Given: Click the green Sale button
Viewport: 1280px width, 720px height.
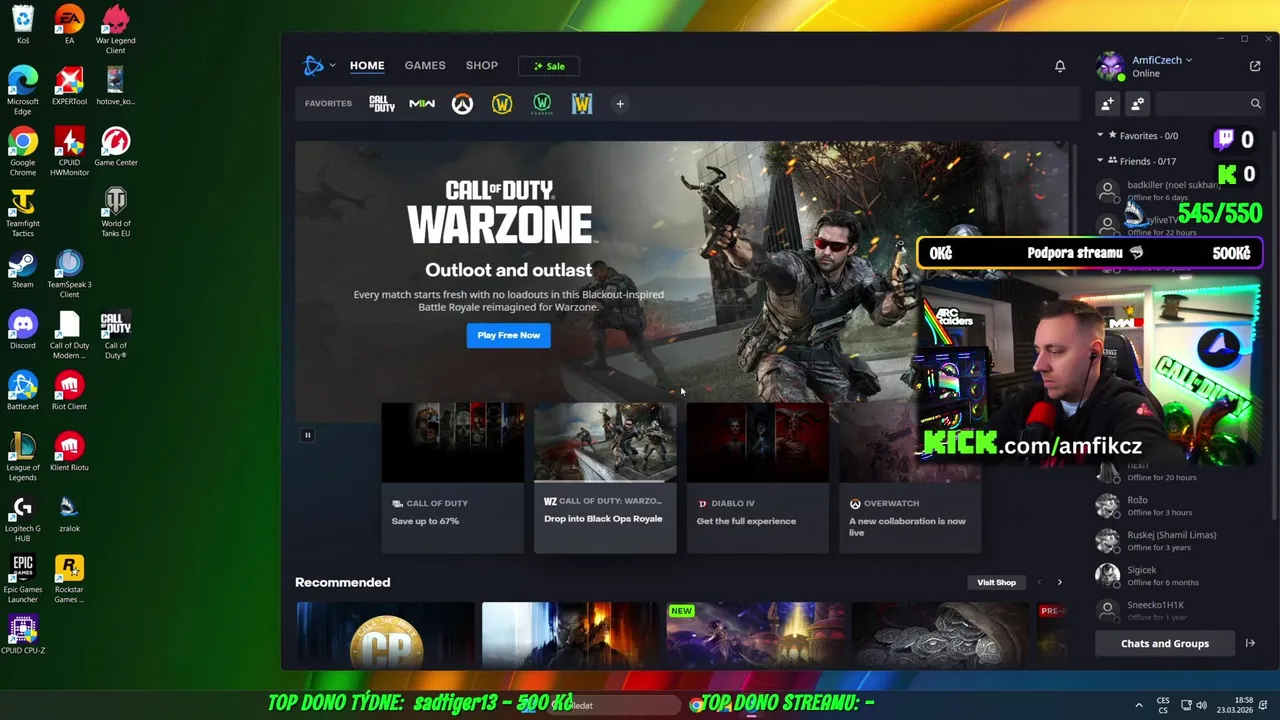Looking at the screenshot, I should pyautogui.click(x=548, y=66).
